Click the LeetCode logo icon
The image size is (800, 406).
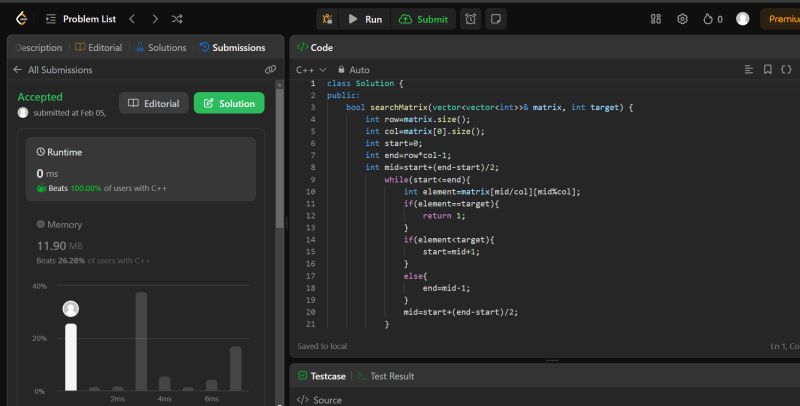[21, 19]
